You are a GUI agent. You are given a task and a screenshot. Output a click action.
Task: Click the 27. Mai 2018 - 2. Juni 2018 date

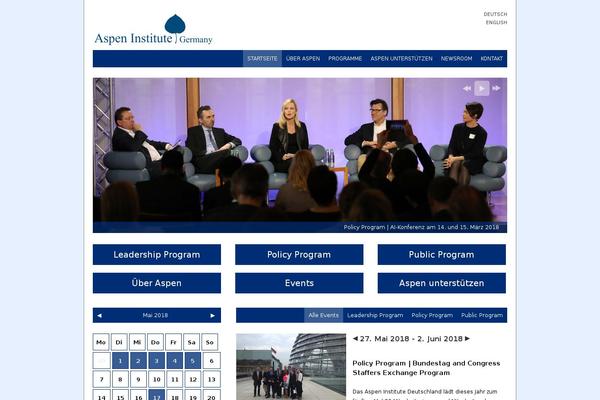411,339
